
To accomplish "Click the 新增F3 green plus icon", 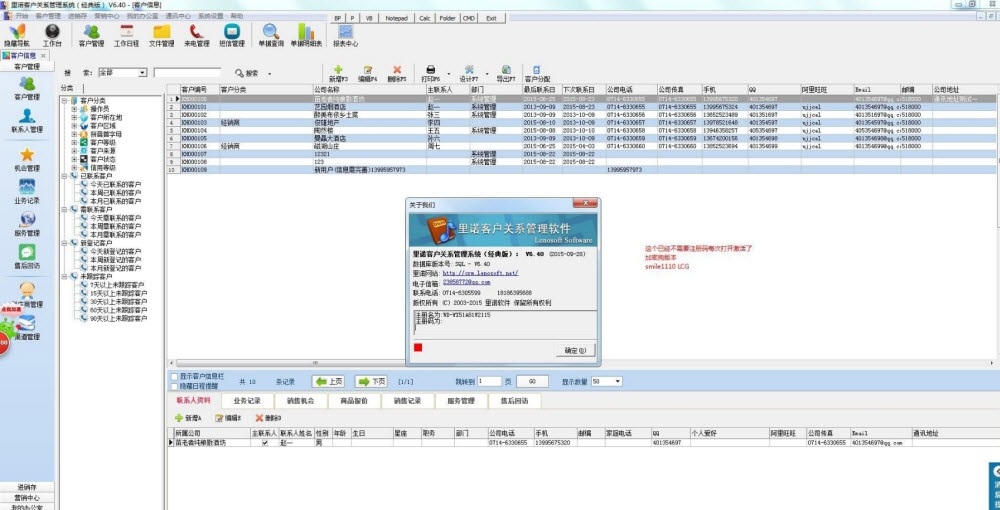I will (x=338, y=74).
